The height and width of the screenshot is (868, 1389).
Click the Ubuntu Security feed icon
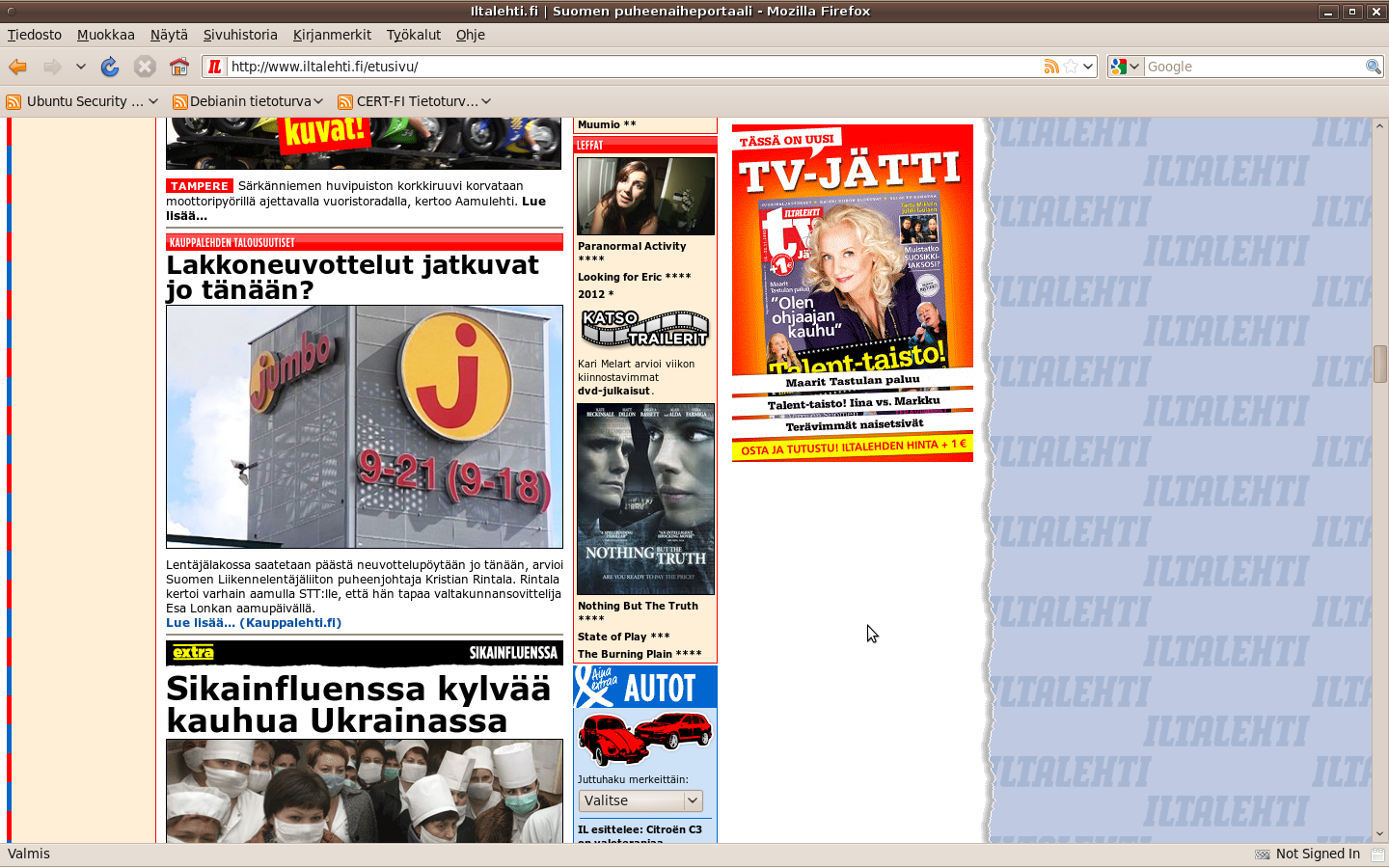pyautogui.click(x=14, y=101)
